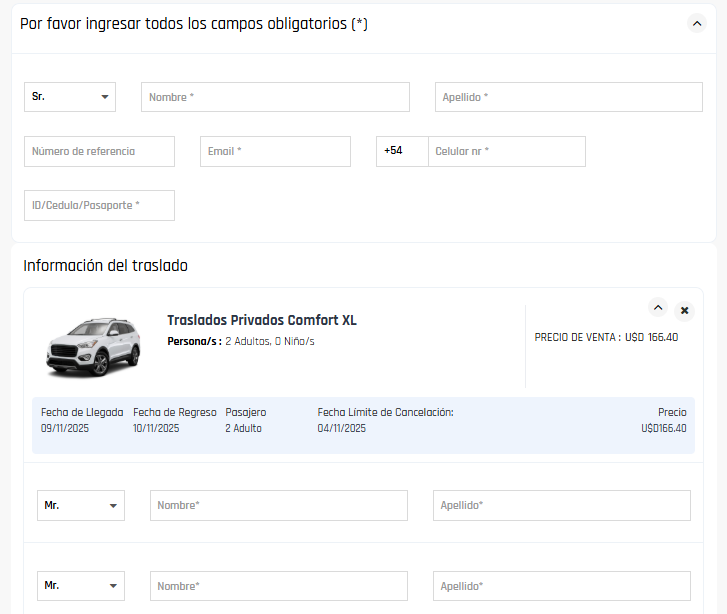Click the white SUV vehicle thumbnail
The image size is (727, 614).
pyautogui.click(x=93, y=345)
